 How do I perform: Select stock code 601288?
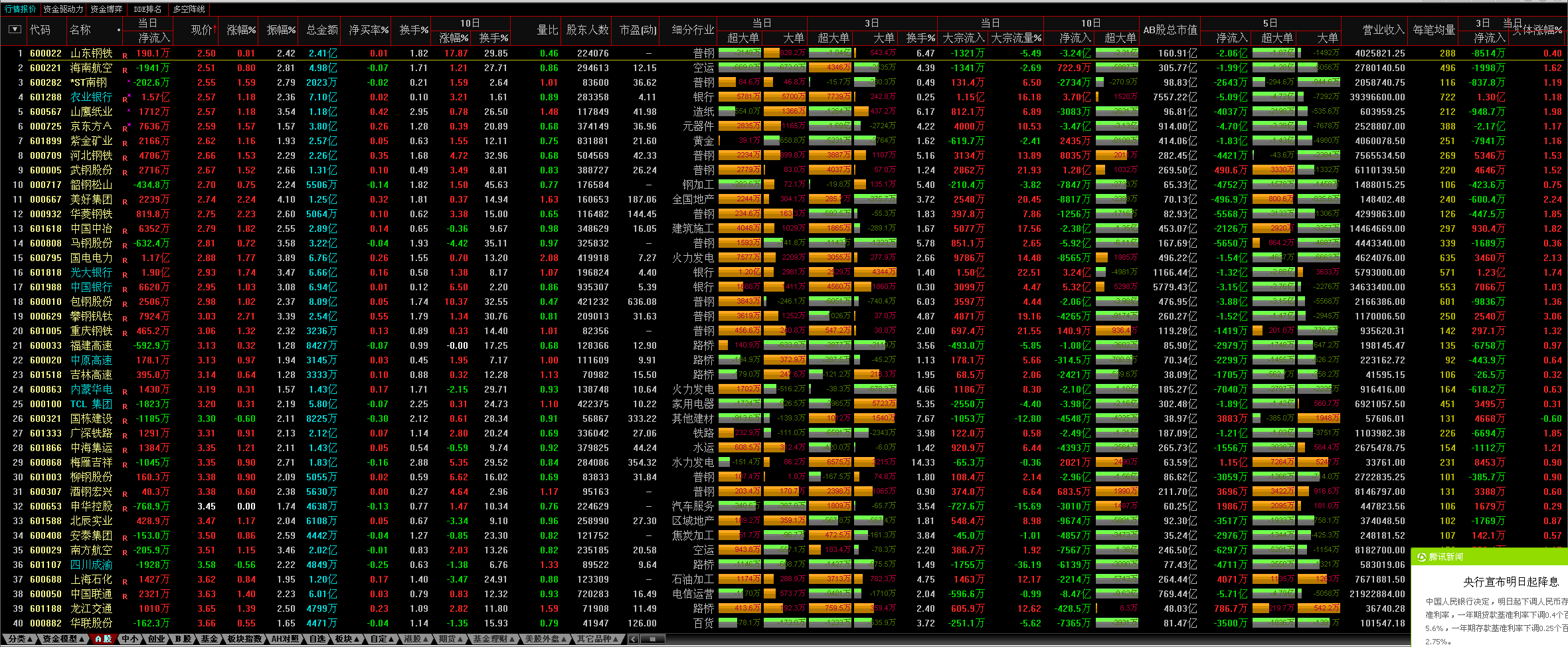(46, 97)
